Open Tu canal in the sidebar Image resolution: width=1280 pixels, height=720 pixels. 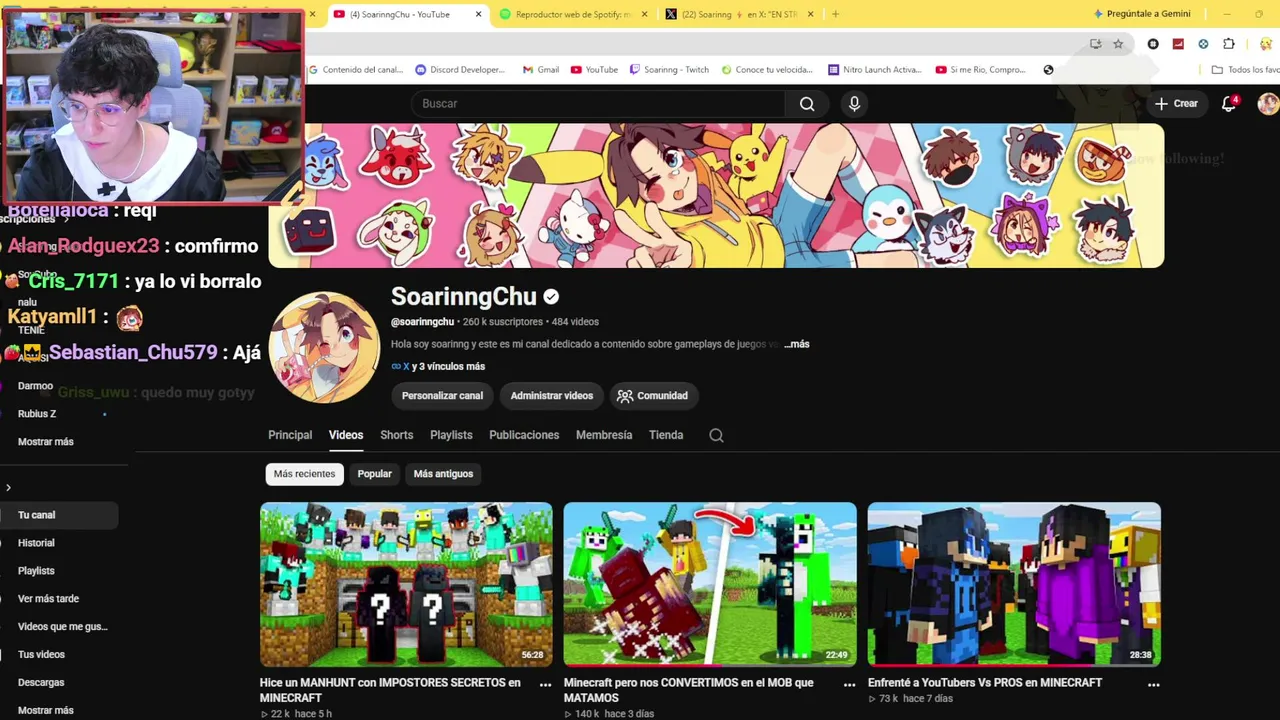click(59, 515)
